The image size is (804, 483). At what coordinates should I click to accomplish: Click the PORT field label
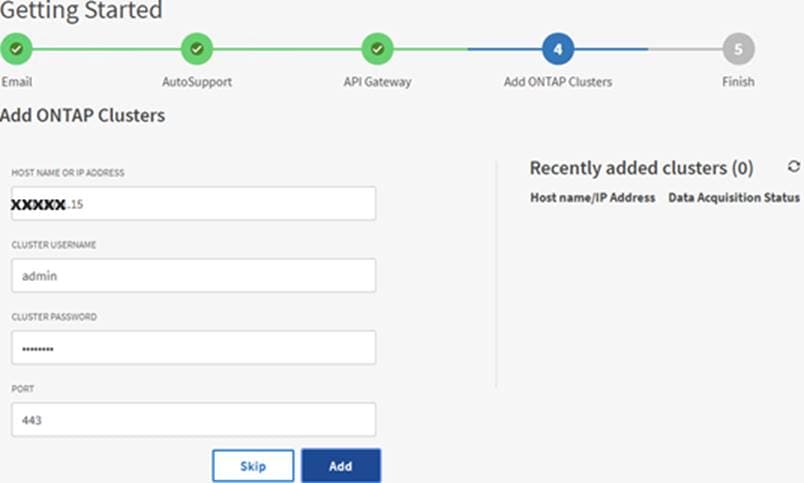(x=23, y=389)
